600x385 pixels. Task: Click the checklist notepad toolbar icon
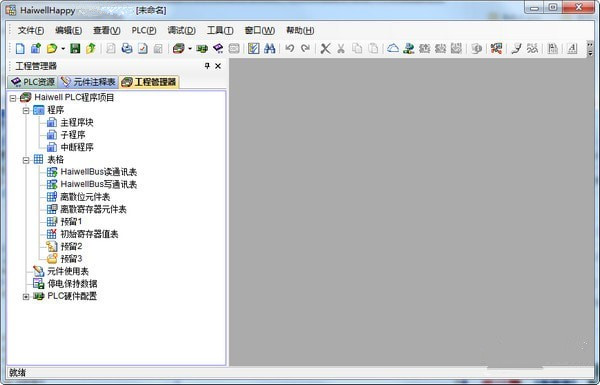click(253, 49)
